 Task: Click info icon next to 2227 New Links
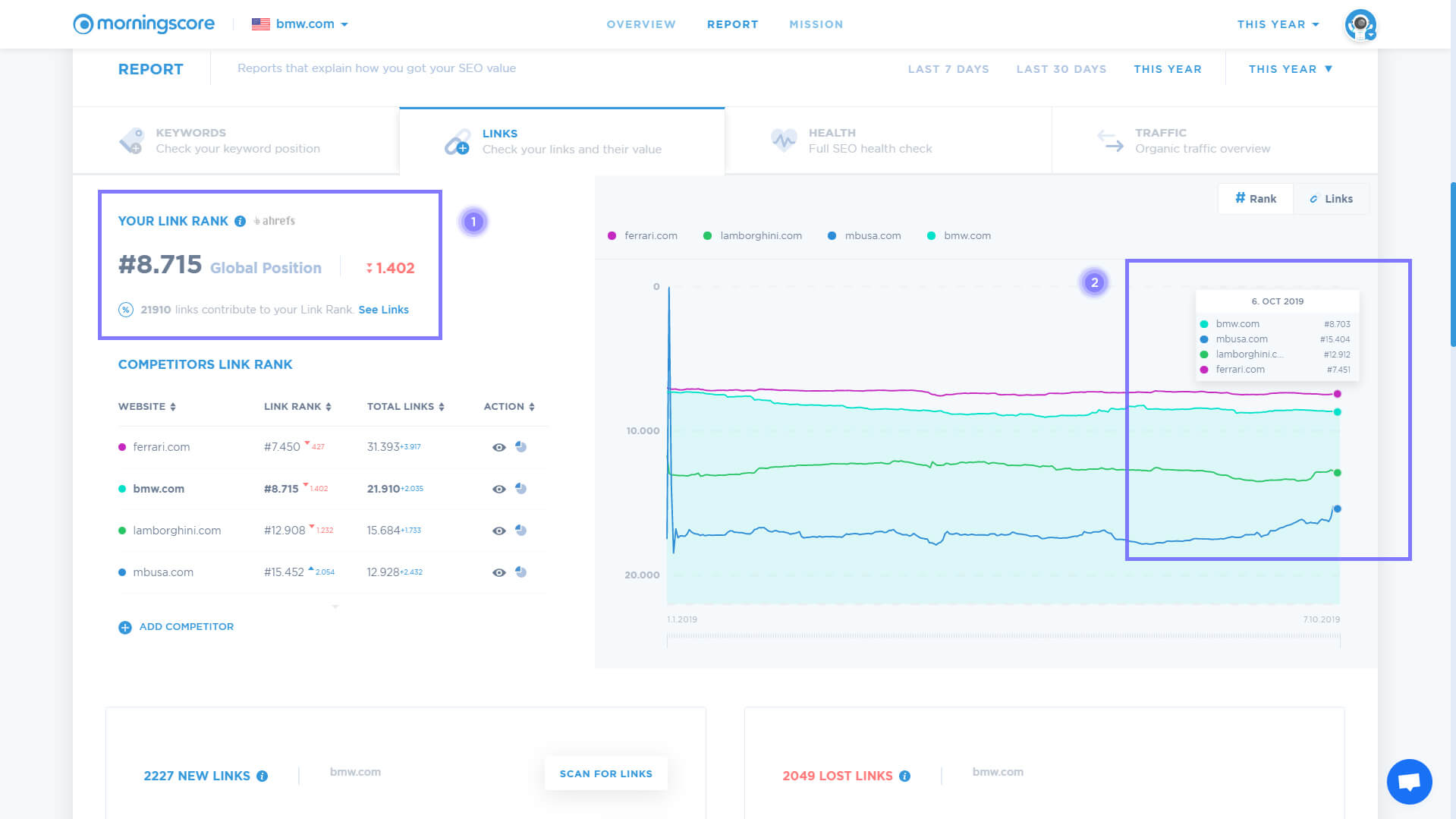click(x=263, y=776)
